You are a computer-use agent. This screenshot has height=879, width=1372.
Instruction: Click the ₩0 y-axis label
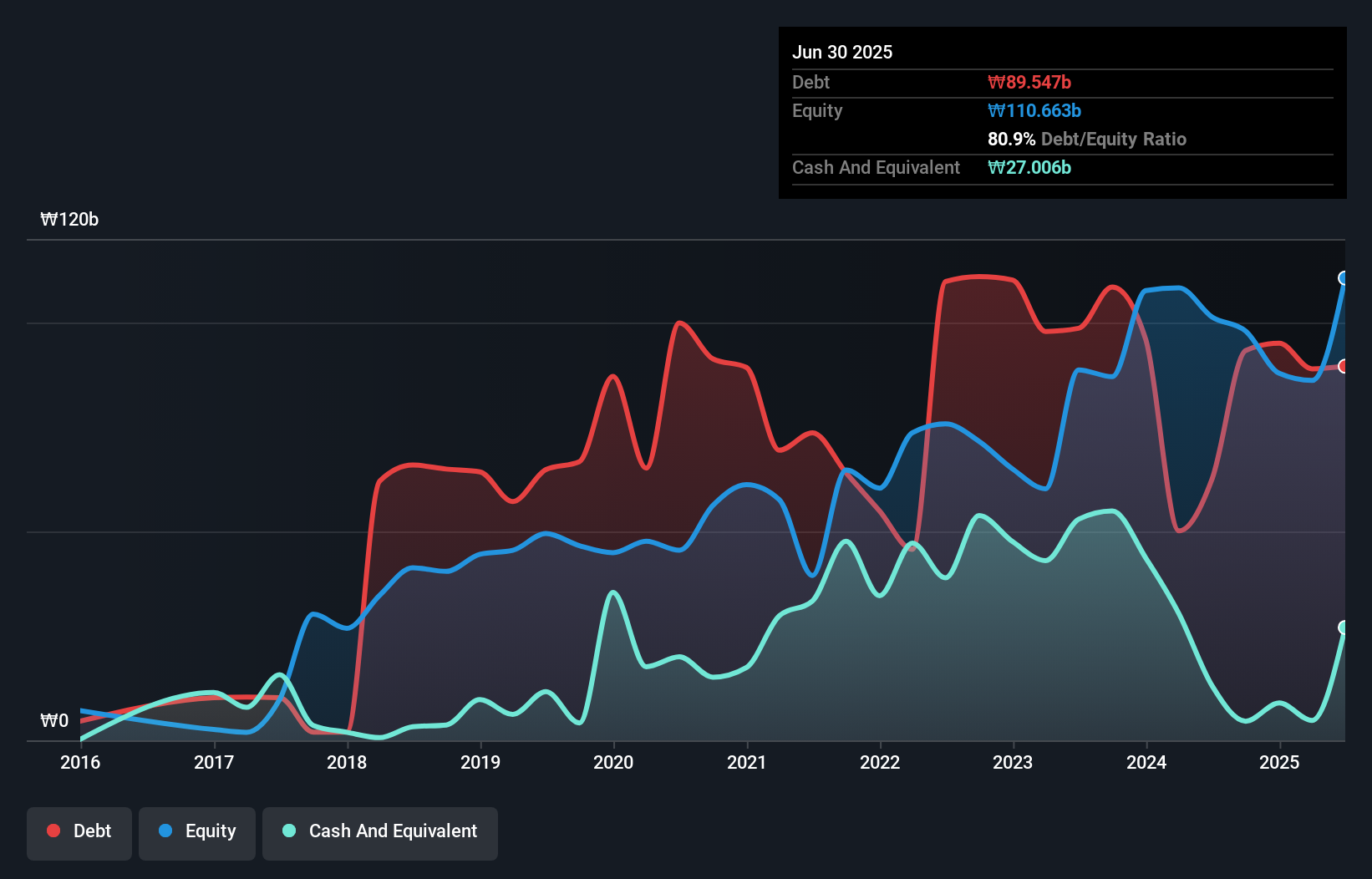pos(54,721)
